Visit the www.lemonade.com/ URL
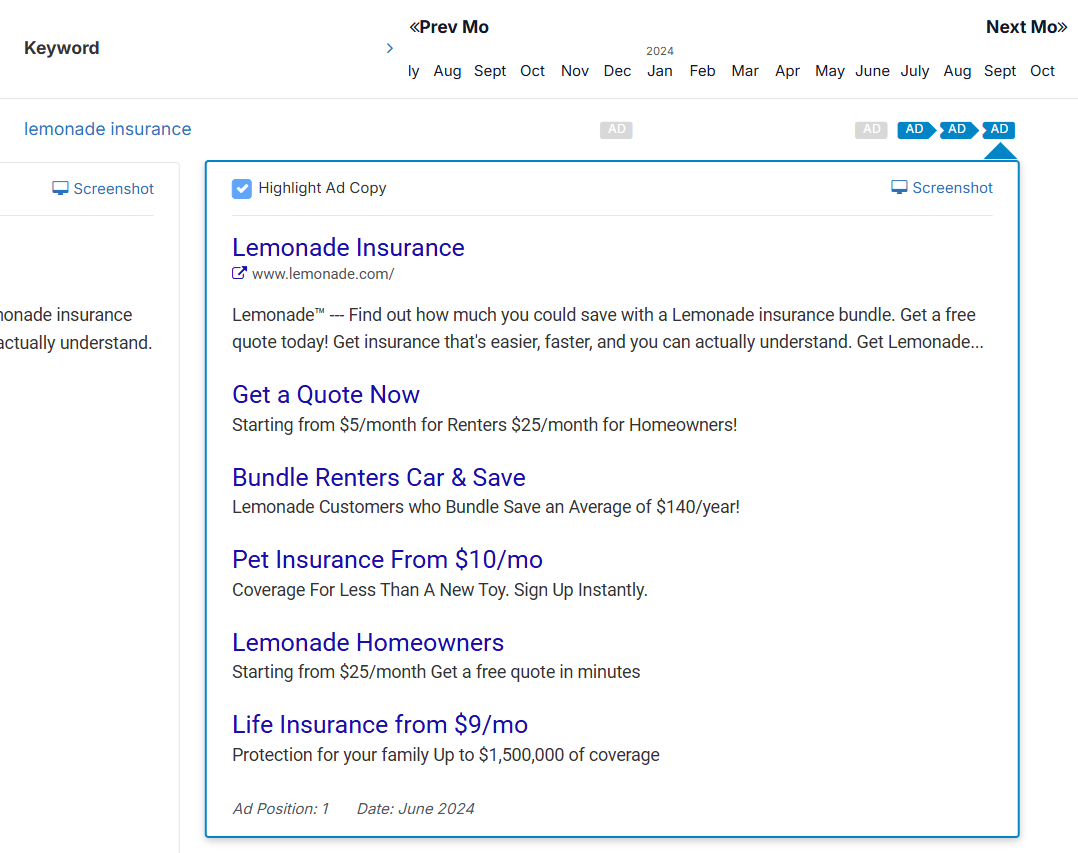Screen dimensions: 1078x853 tap(322, 274)
